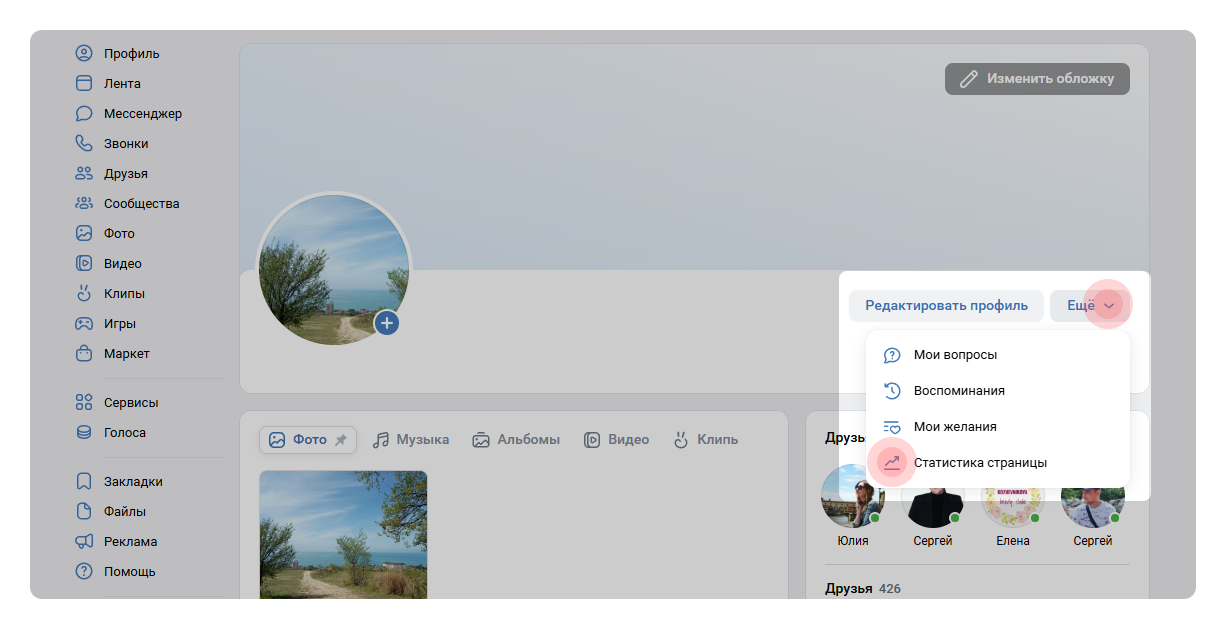
Task: Open the landscape photo thumbnail
Action: (343, 534)
